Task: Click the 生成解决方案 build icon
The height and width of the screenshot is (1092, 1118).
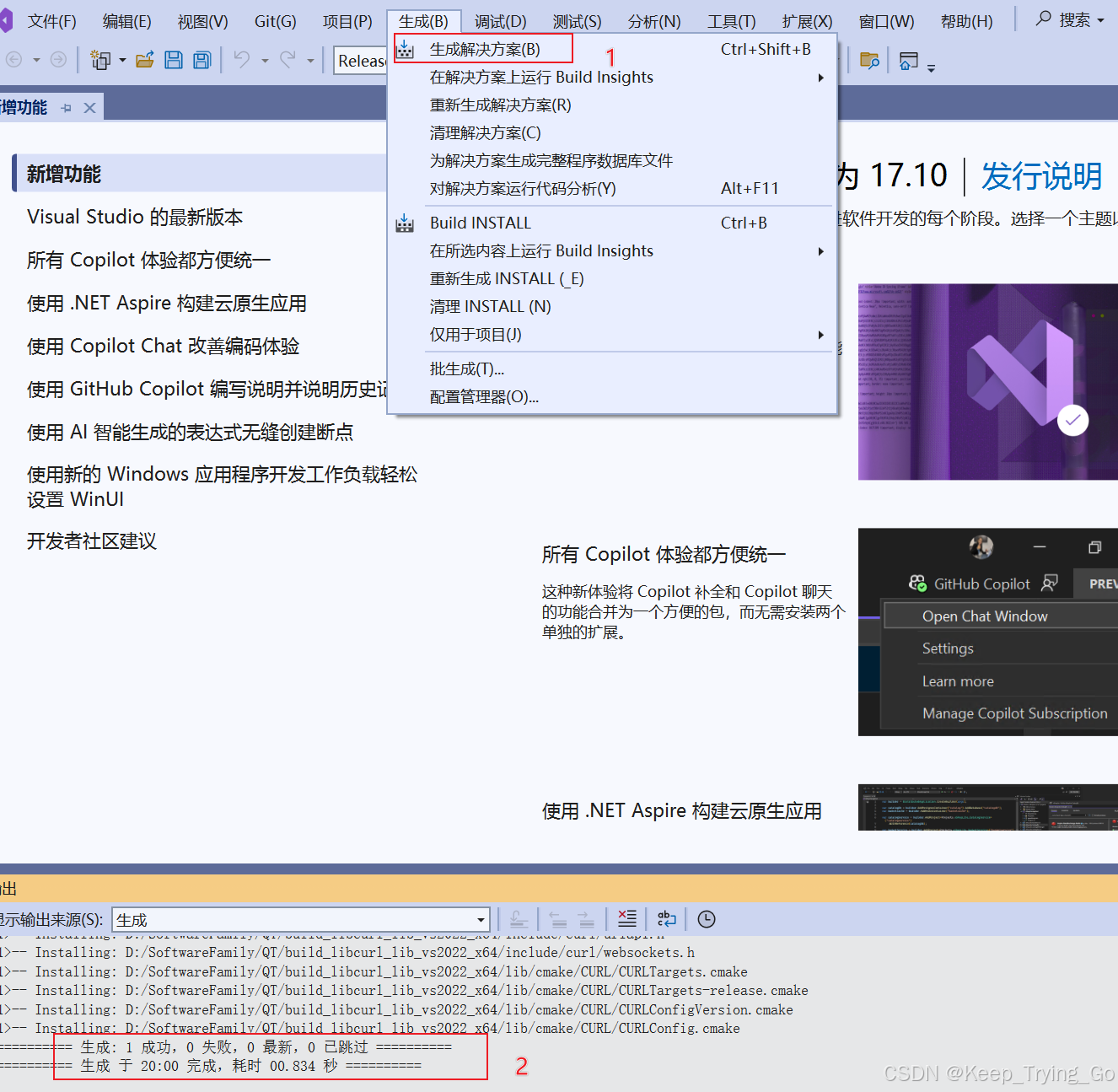Action: [405, 49]
